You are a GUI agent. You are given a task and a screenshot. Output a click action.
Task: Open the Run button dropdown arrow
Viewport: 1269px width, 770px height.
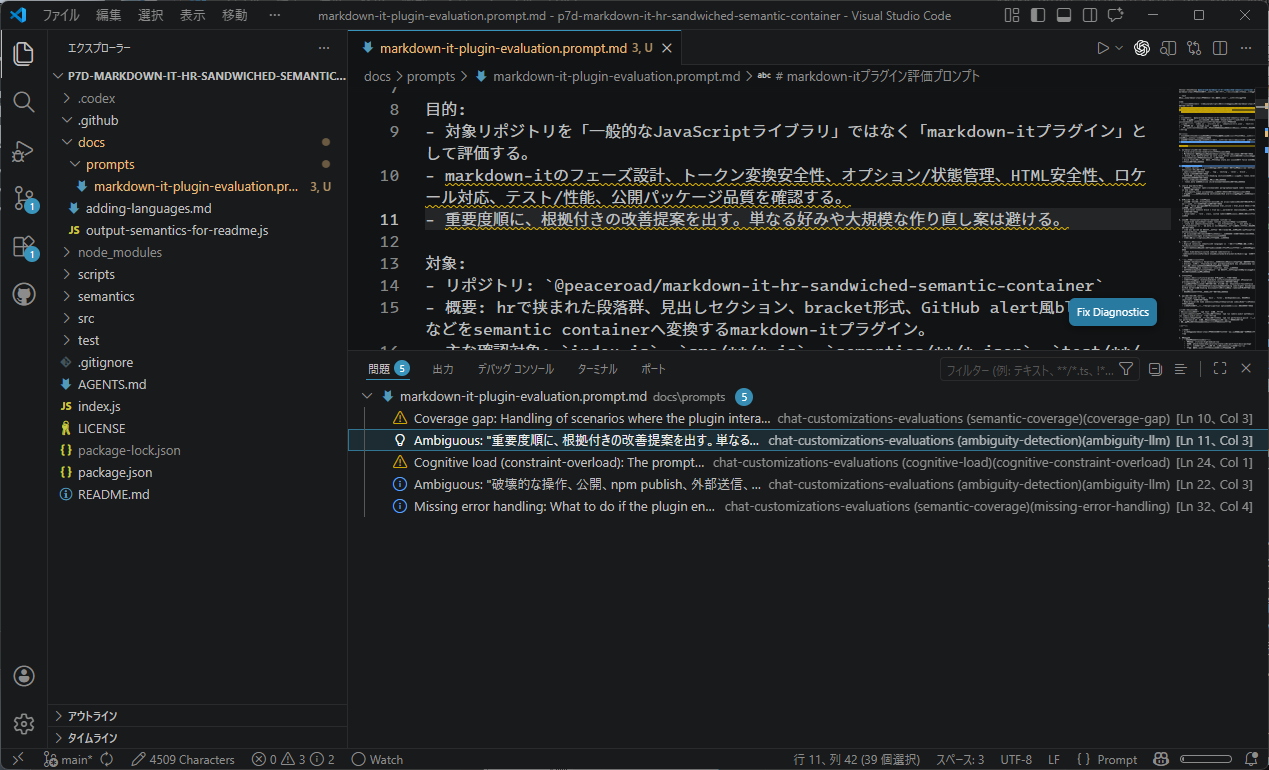click(x=1119, y=48)
